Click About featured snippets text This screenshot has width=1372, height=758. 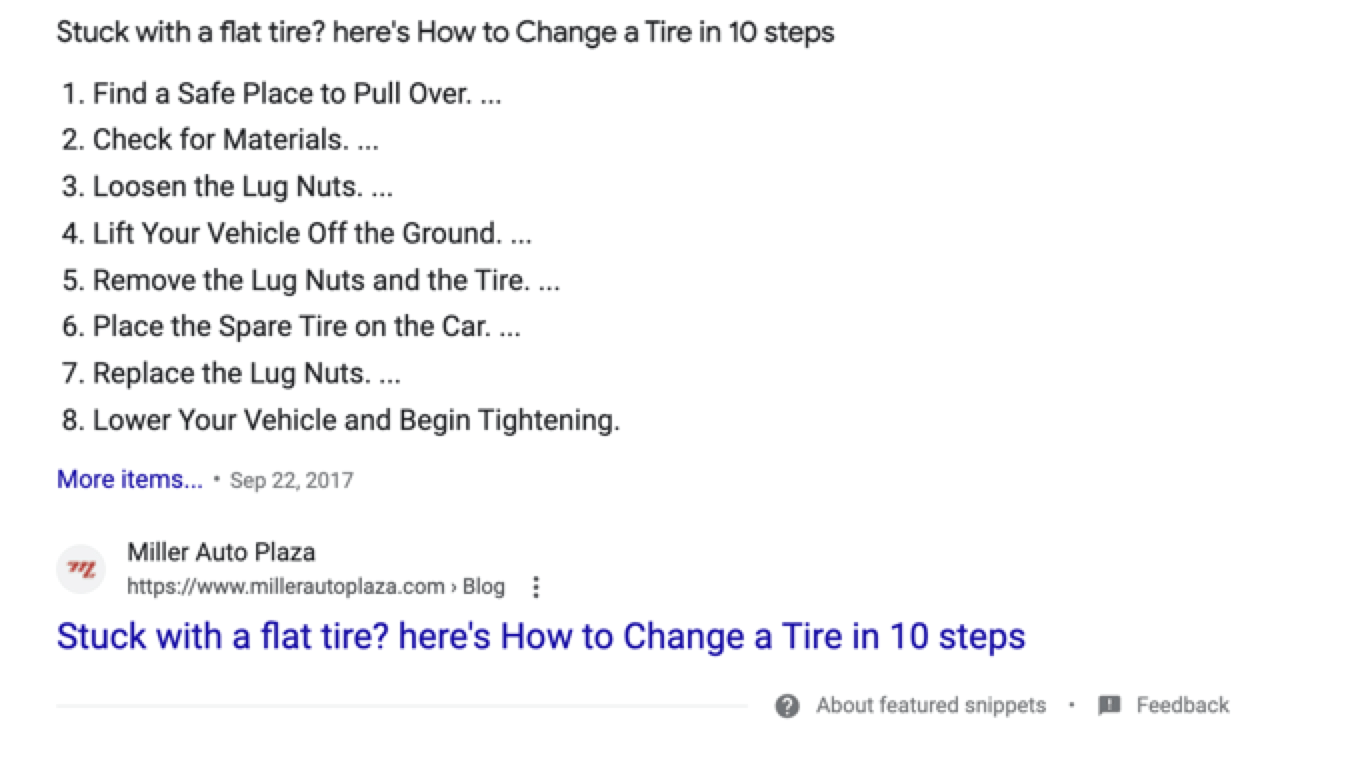[x=931, y=706]
